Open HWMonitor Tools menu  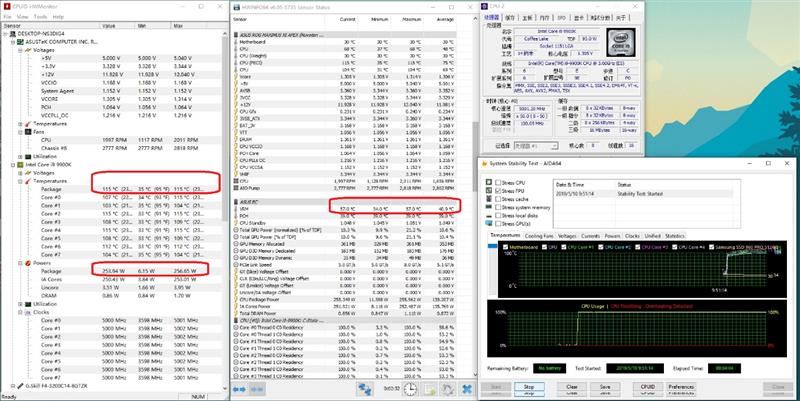40,17
